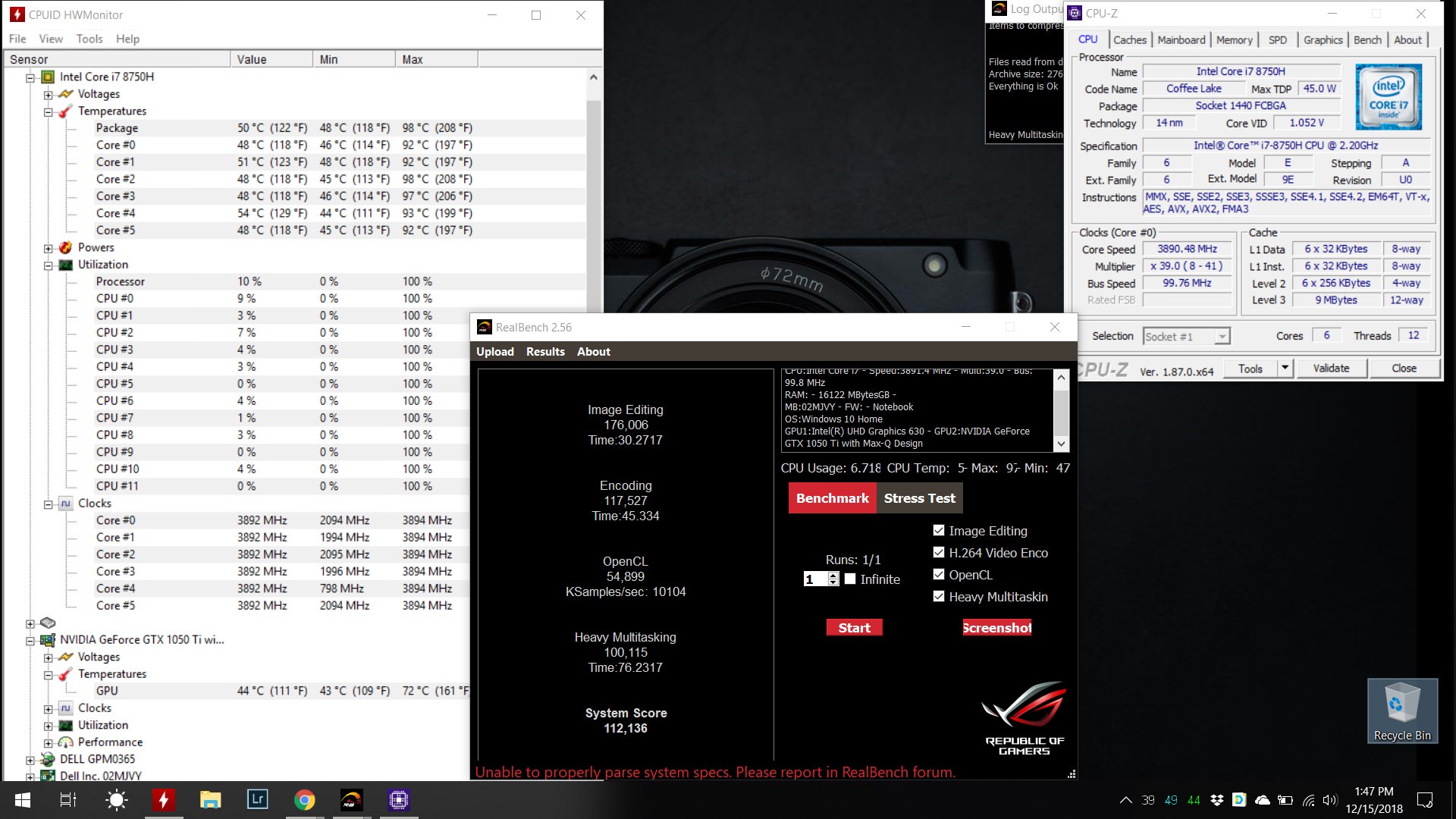The width and height of the screenshot is (1456, 819).
Task: Click the Dell Inc. 02MJVY mainboard icon
Action: pyautogui.click(x=47, y=776)
